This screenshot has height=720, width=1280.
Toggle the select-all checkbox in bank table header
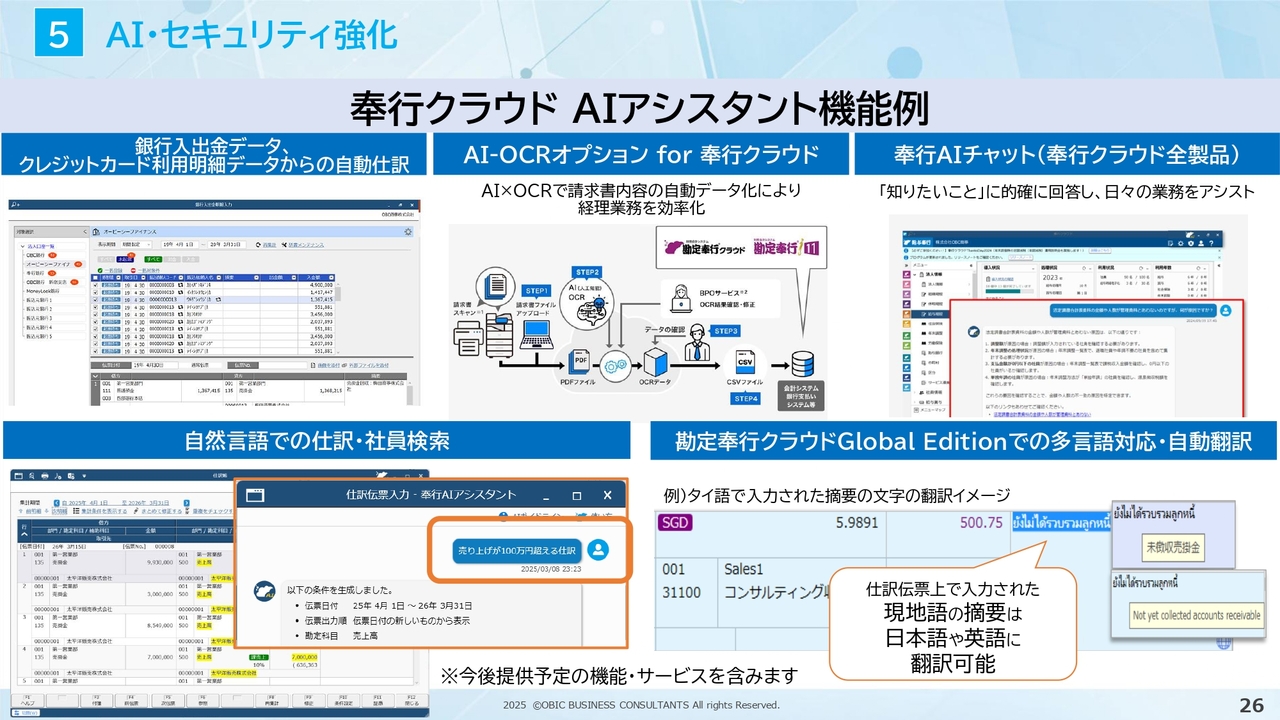(95, 276)
